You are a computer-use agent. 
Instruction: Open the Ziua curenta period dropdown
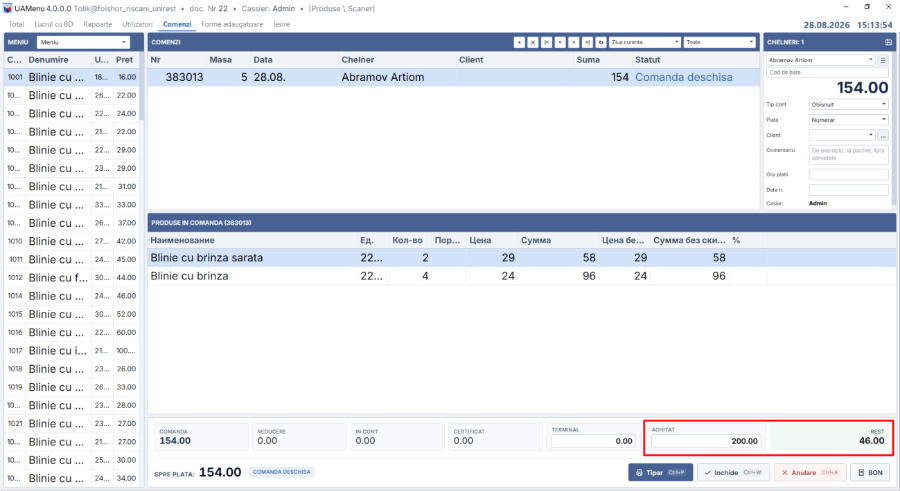coord(645,42)
